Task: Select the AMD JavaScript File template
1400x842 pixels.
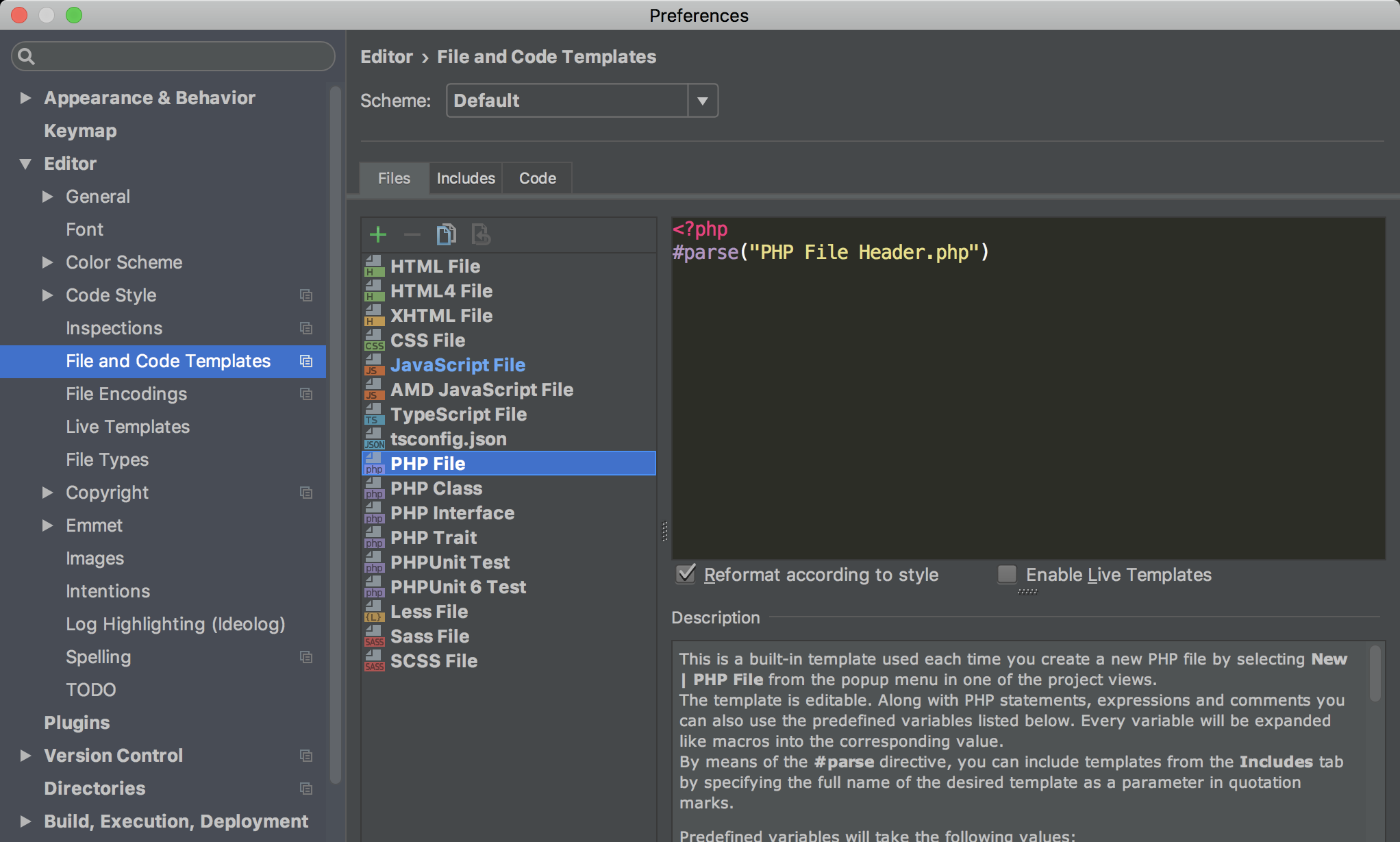Action: [x=509, y=390]
